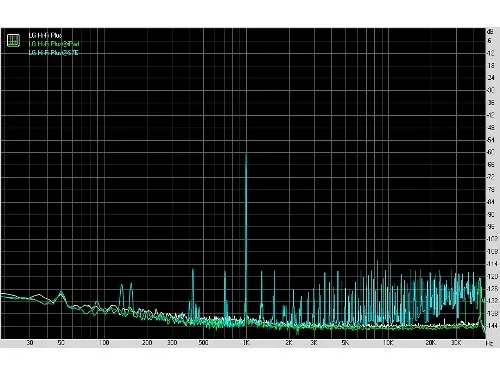Image resolution: width=500 pixels, height=375 pixels.
Task: Click the dB unit label
Action: tap(490, 32)
